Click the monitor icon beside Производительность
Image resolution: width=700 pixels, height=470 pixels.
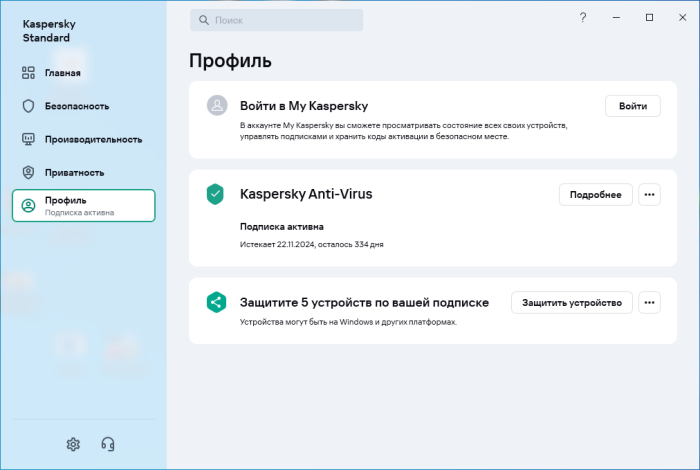tap(28, 139)
